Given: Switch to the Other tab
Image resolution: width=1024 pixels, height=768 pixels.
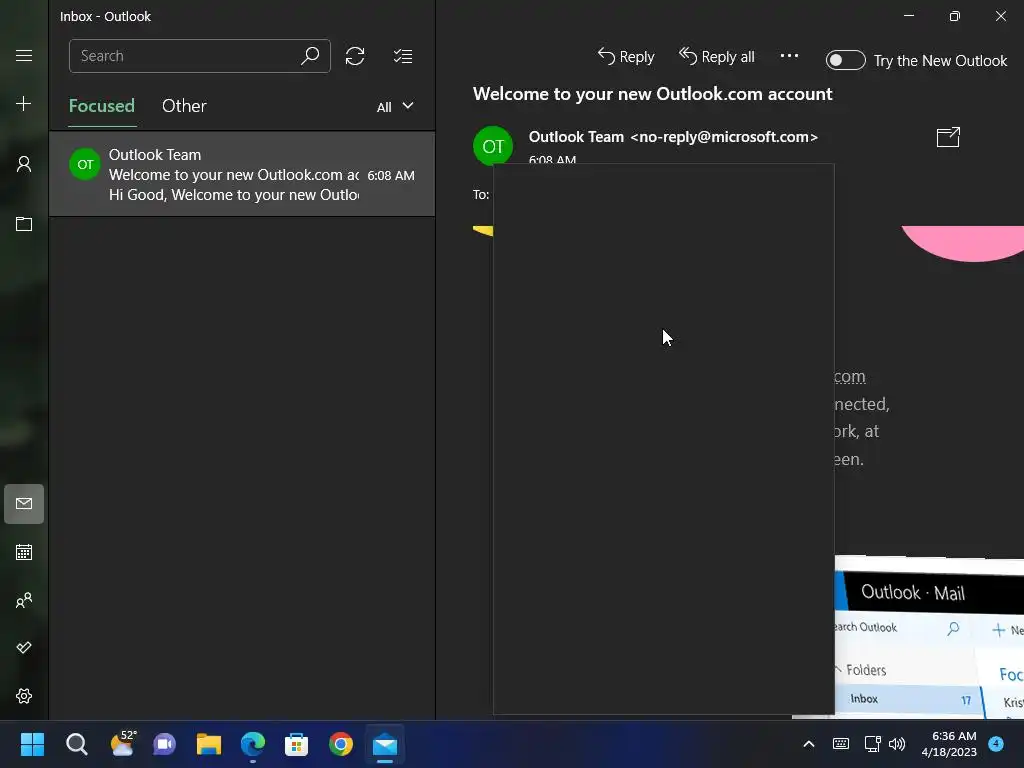Looking at the screenshot, I should pyautogui.click(x=184, y=106).
